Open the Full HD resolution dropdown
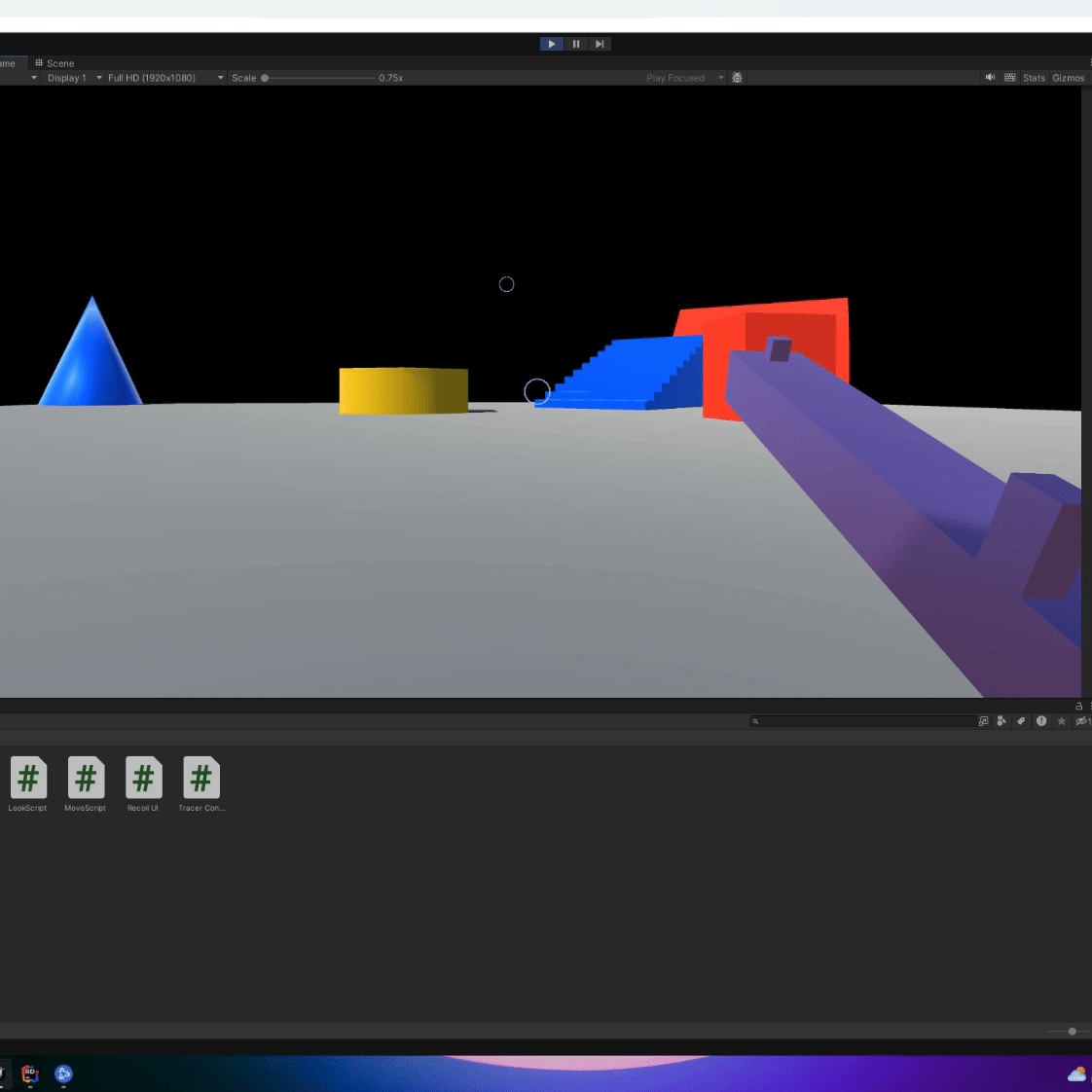Screen dimensions: 1092x1092 (161, 77)
